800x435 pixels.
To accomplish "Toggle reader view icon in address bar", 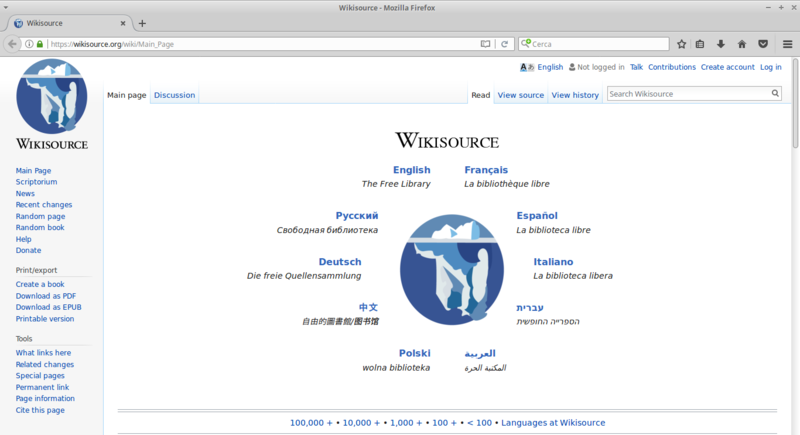I will pyautogui.click(x=485, y=44).
